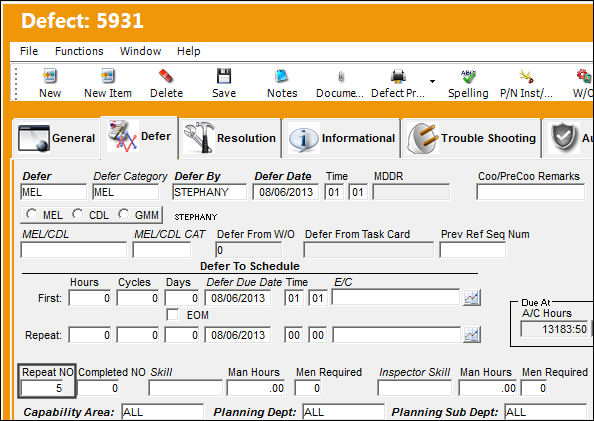Click the Prev Ref Seq Num field
Image resolution: width=594 pixels, height=421 pixels.
coord(472,250)
